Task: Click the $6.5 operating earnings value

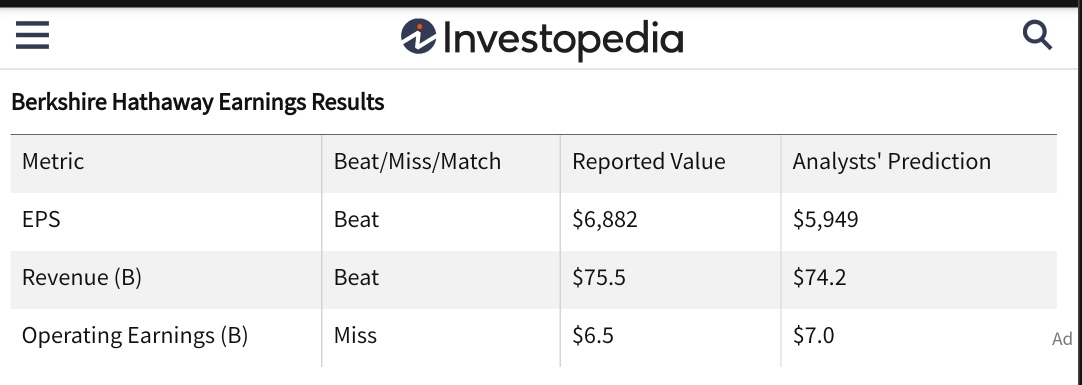Action: [593, 335]
